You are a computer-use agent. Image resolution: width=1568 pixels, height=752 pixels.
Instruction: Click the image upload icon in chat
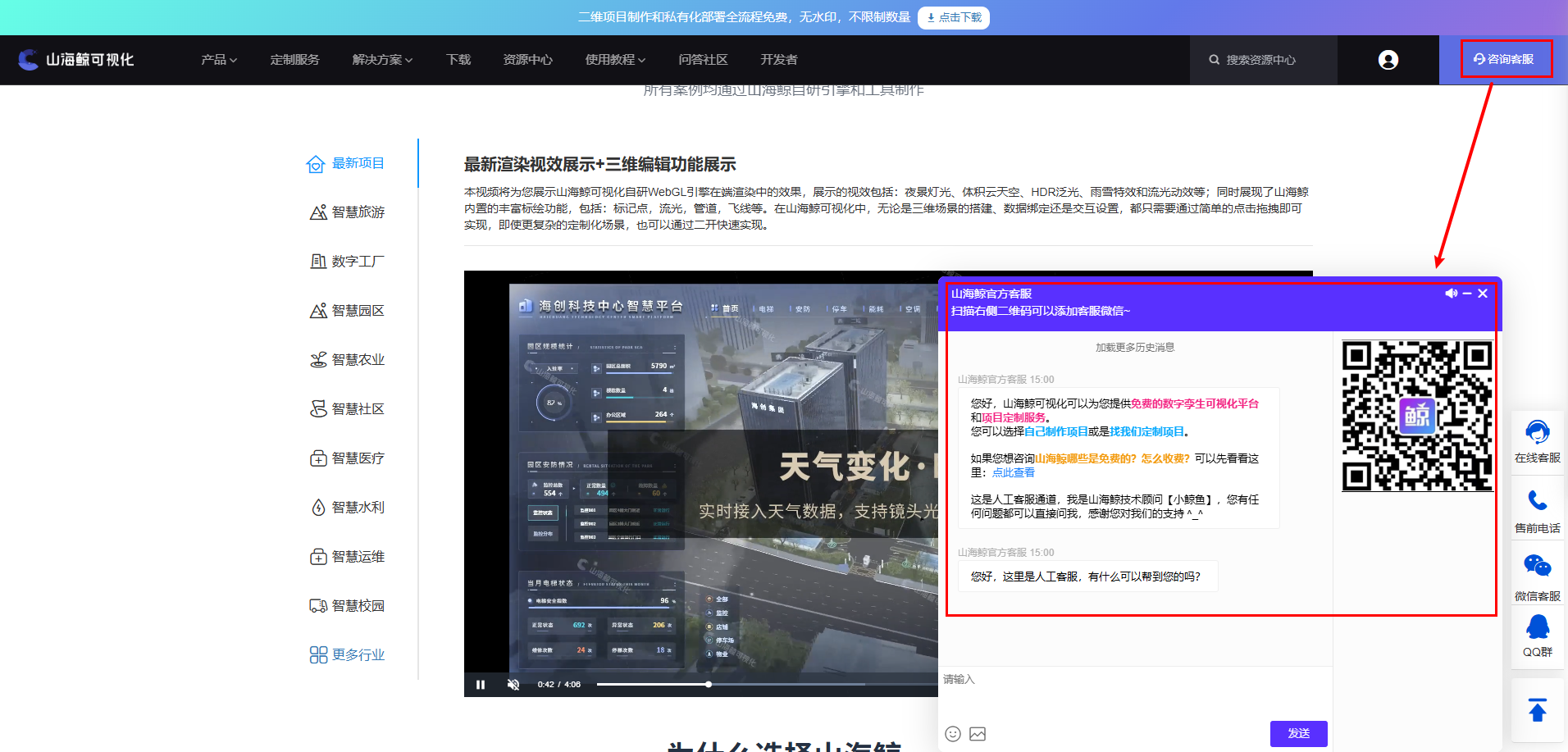[x=978, y=734]
